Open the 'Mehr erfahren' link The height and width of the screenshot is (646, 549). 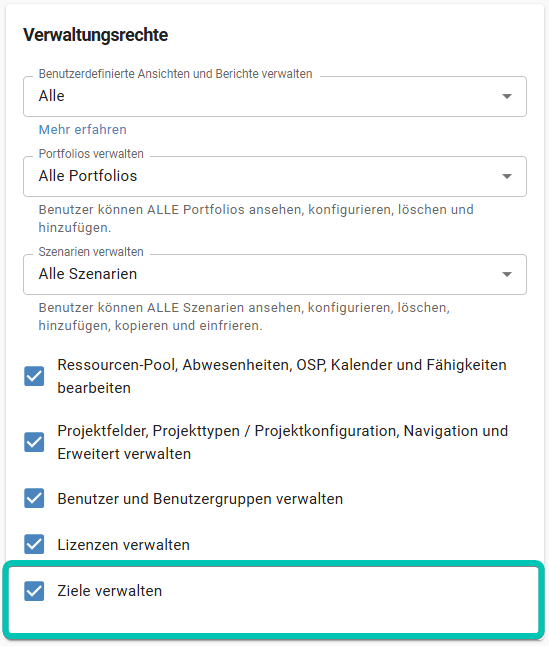click(82, 129)
